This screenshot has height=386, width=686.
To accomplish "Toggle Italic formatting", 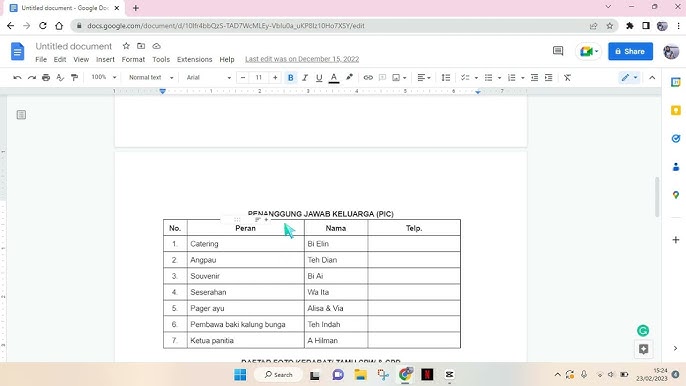I will click(305, 77).
